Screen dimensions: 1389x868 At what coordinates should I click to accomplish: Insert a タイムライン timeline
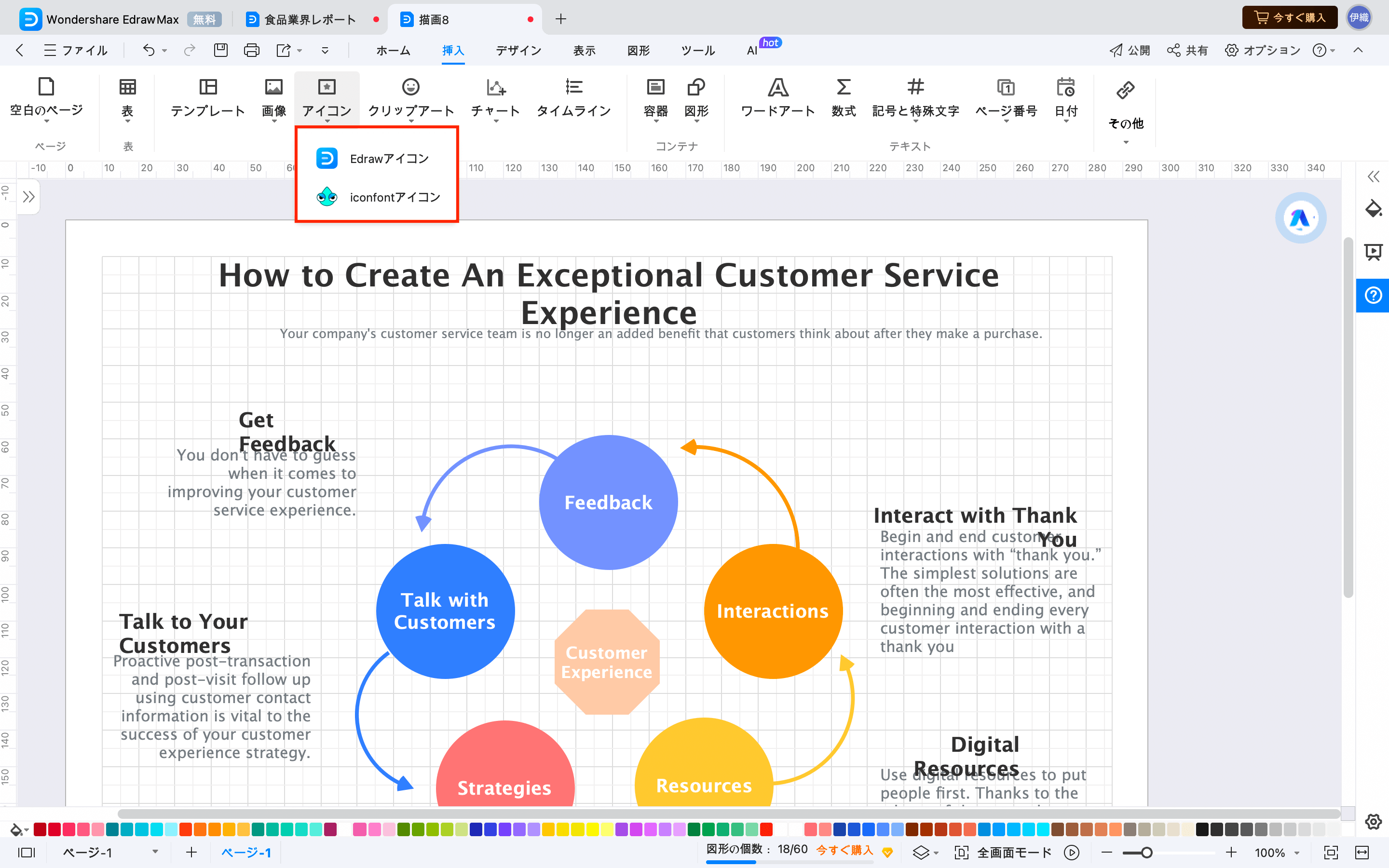[x=573, y=98]
